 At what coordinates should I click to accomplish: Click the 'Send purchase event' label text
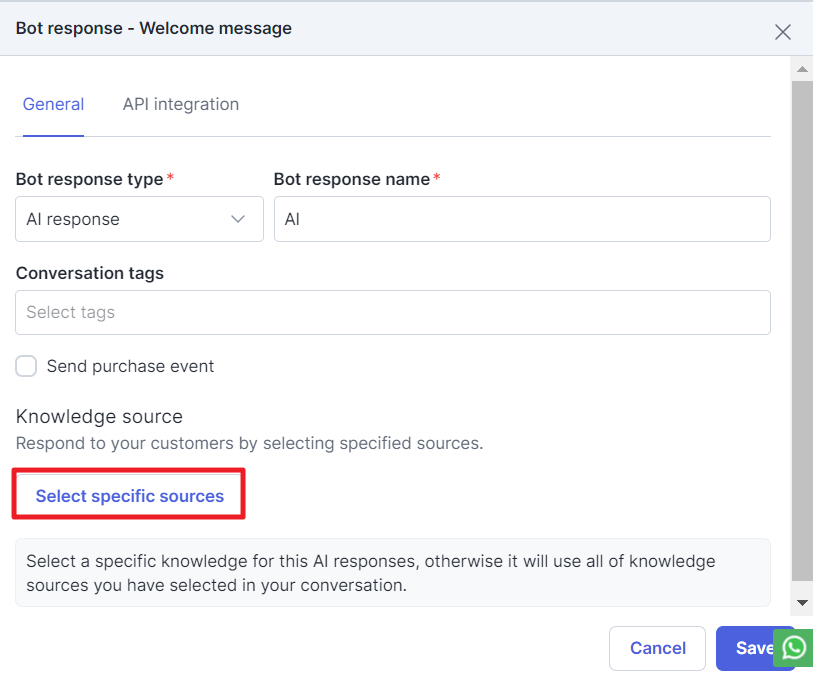[x=130, y=366]
